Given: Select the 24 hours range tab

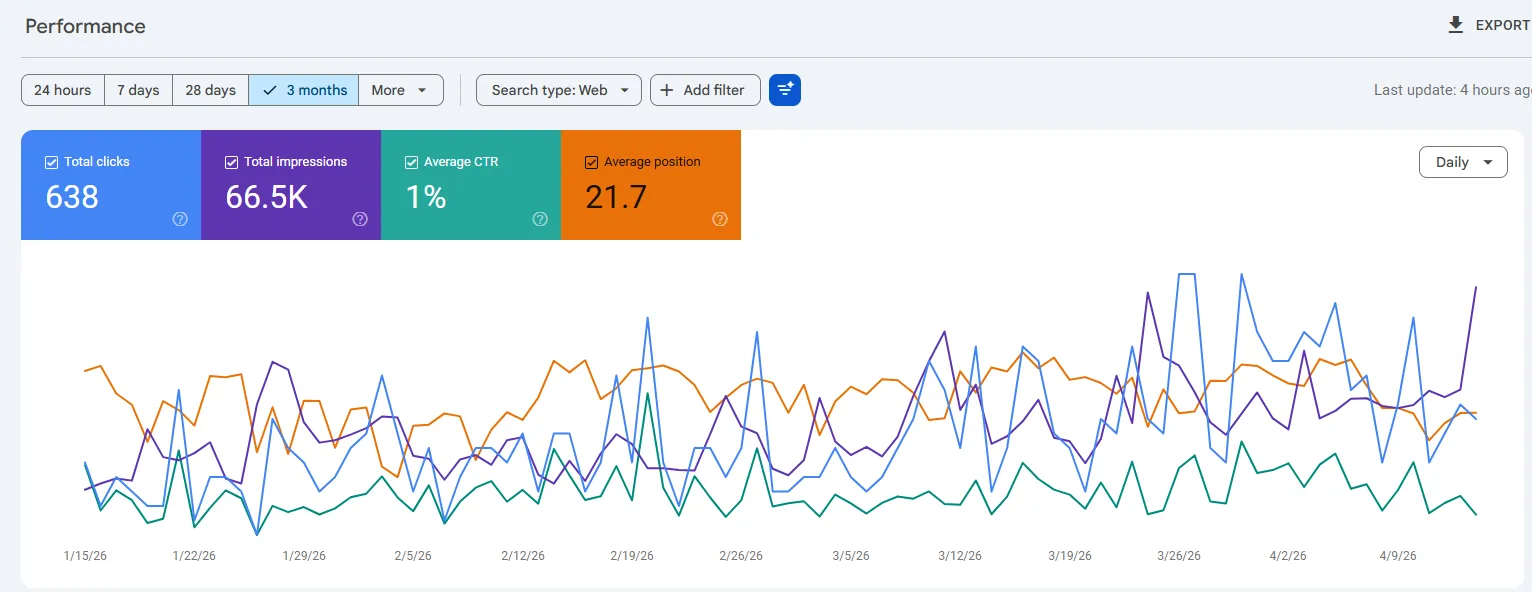Looking at the screenshot, I should tap(63, 90).
